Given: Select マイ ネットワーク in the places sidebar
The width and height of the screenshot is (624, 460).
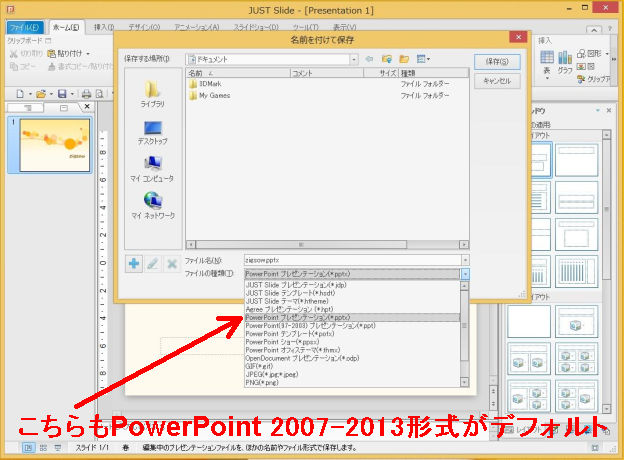Looking at the screenshot, I should (152, 205).
